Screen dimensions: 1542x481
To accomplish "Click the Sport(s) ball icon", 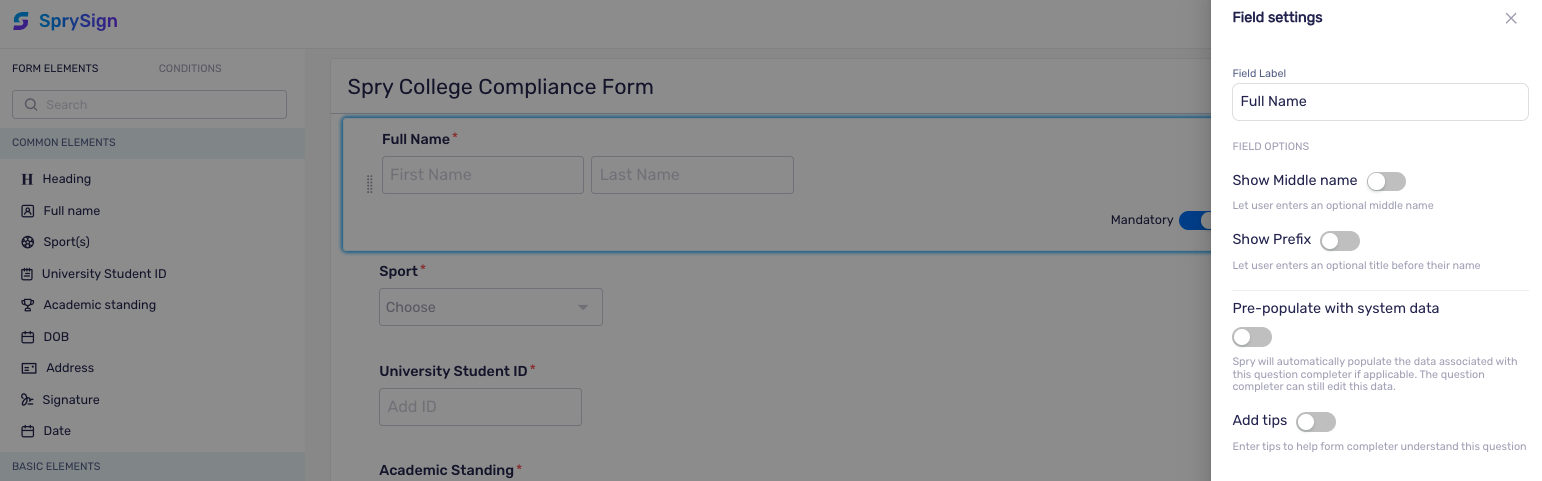I will pos(27,242).
